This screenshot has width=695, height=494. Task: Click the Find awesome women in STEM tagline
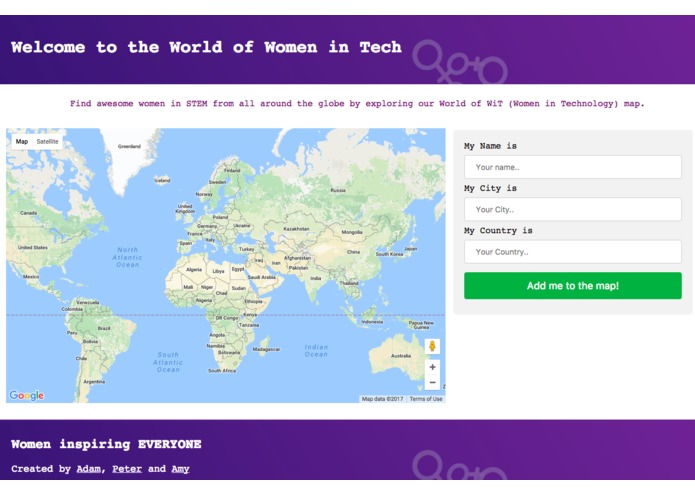pyautogui.click(x=357, y=104)
